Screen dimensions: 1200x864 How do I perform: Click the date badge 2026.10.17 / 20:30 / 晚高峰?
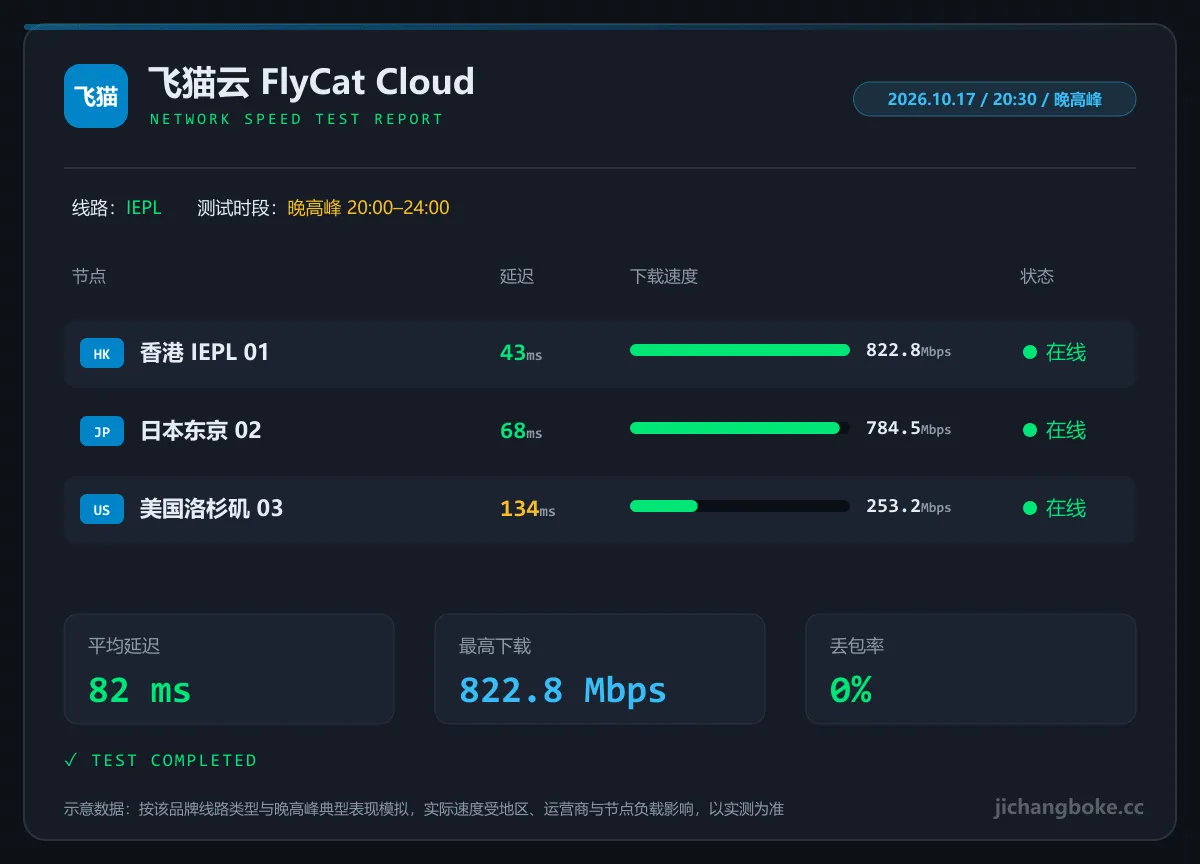coord(994,99)
